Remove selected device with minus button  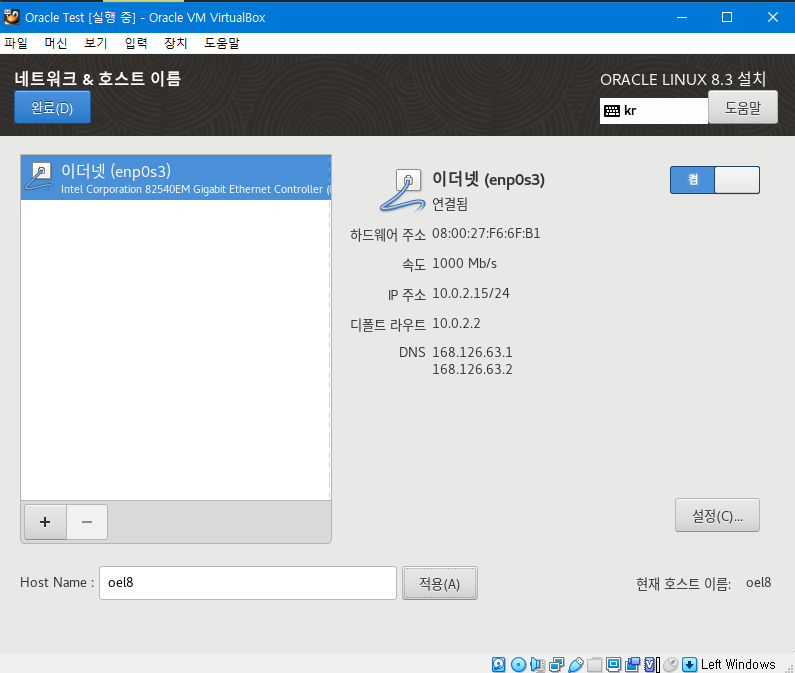pyautogui.click(x=87, y=522)
